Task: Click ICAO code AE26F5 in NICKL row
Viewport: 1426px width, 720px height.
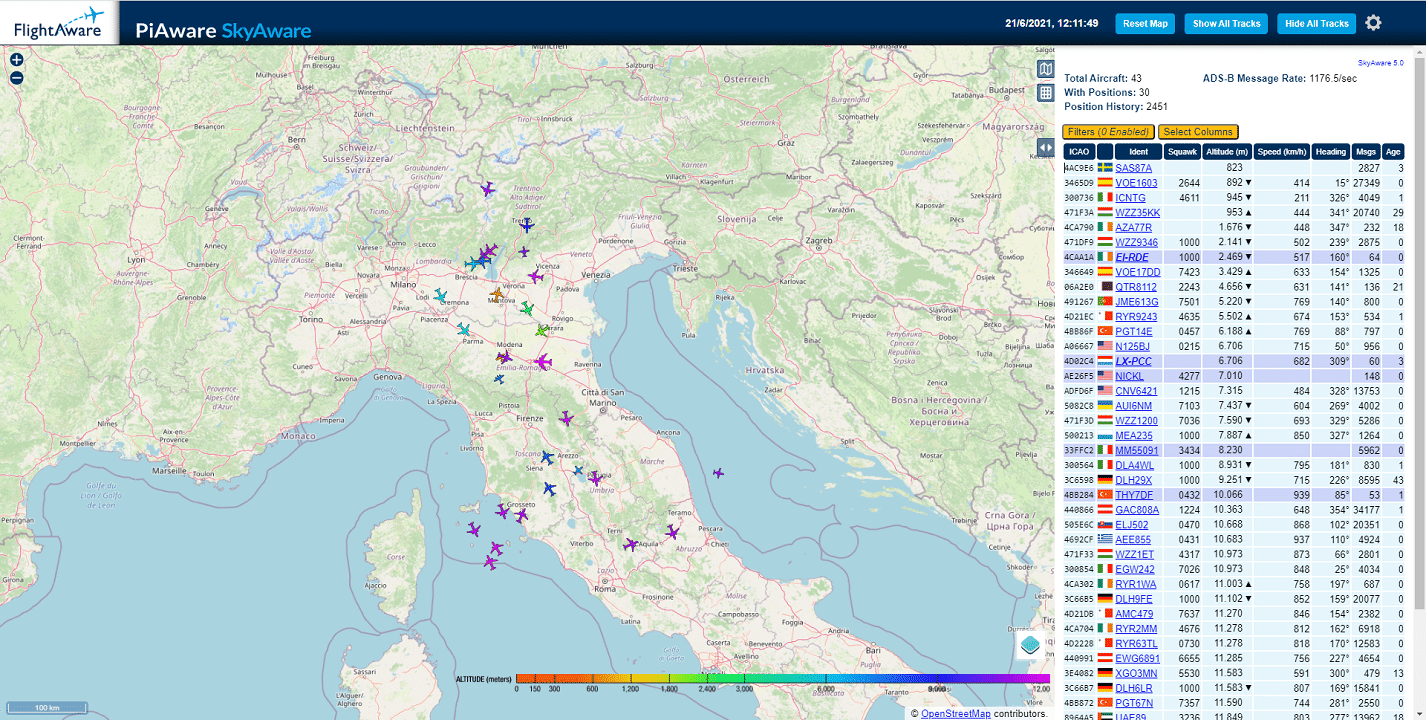Action: pos(1078,376)
